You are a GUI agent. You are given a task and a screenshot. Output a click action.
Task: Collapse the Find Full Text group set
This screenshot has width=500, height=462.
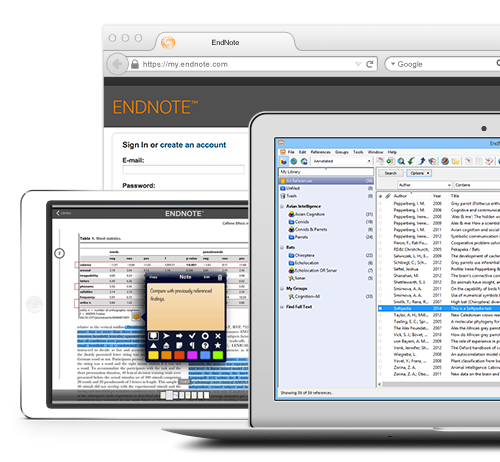[x=282, y=307]
